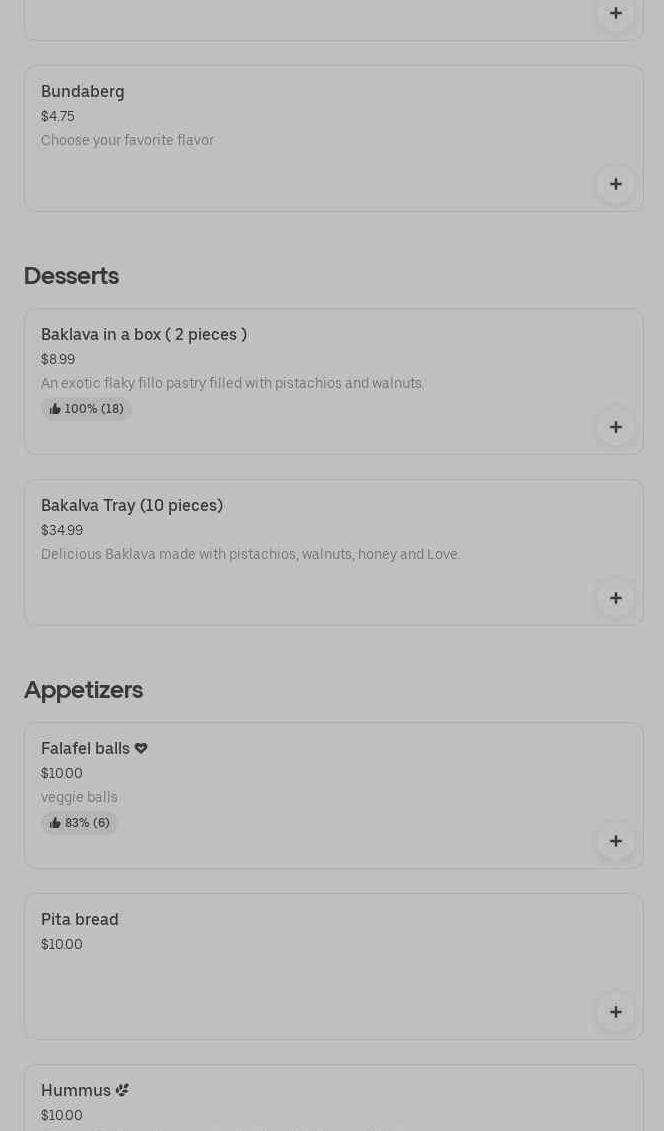Open Falafel balls item title
This screenshot has height=1131, width=664.
[x=85, y=749]
